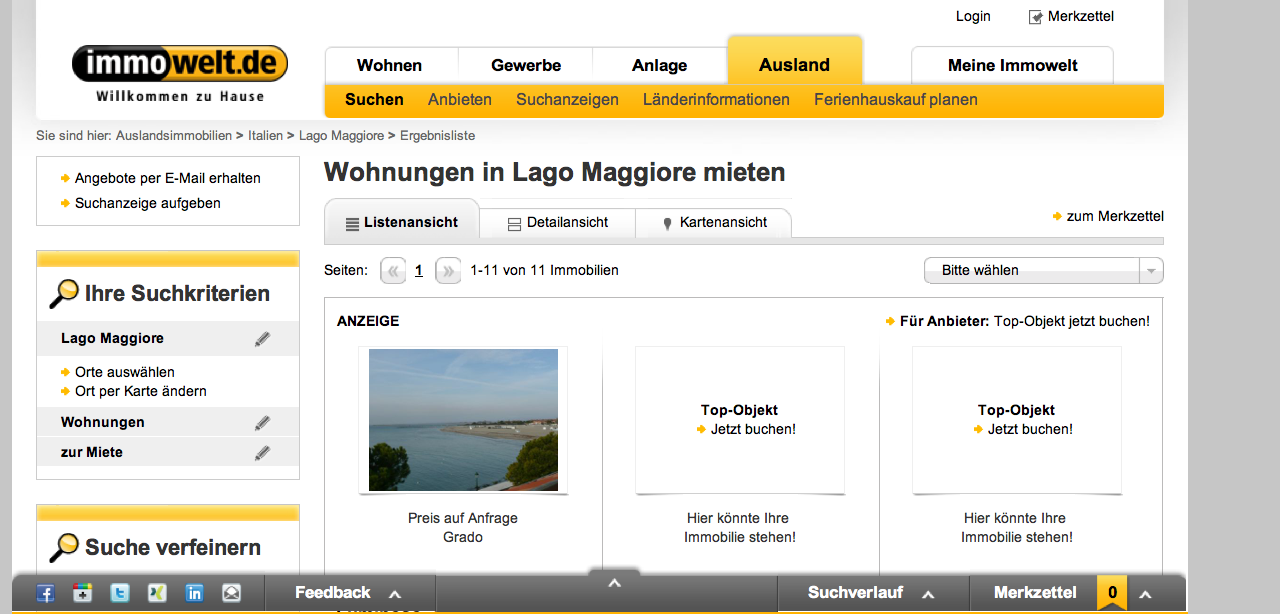Click the Xing share icon

(x=157, y=593)
